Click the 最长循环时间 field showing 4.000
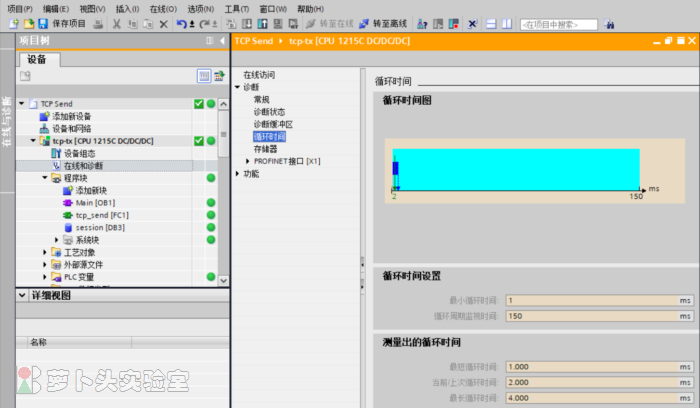The image size is (700, 408). [600, 398]
